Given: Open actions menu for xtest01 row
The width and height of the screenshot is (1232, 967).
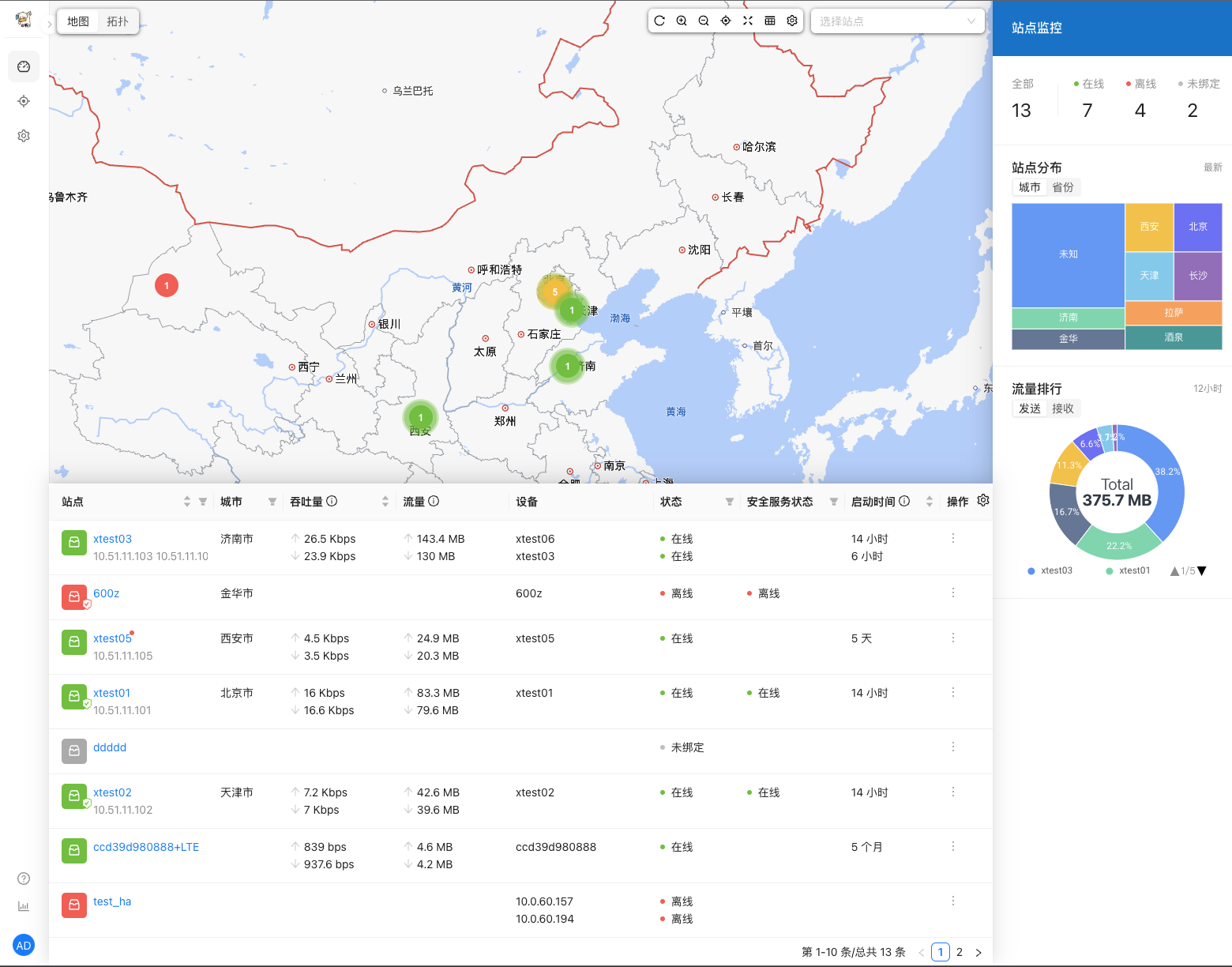Looking at the screenshot, I should (953, 692).
